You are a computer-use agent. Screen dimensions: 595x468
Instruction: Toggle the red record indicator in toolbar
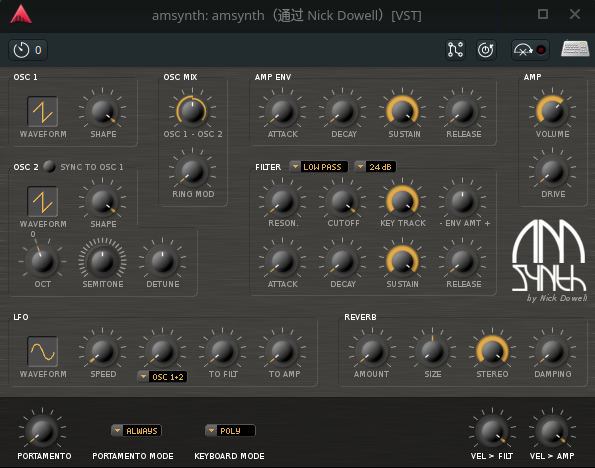coord(541,50)
